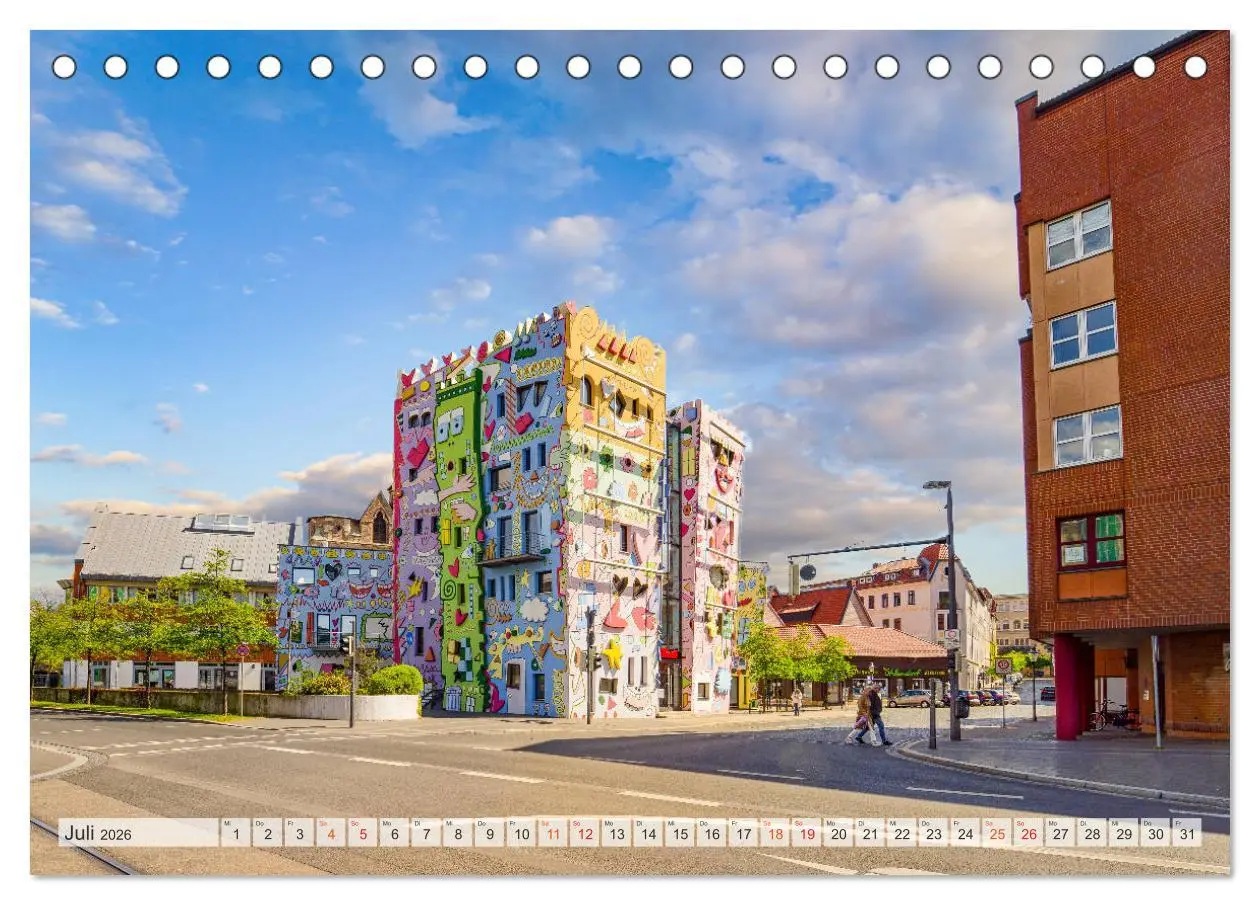Viewport: 1260px width, 905px height.
Task: Pick date cell 29
Action: coord(1122,832)
